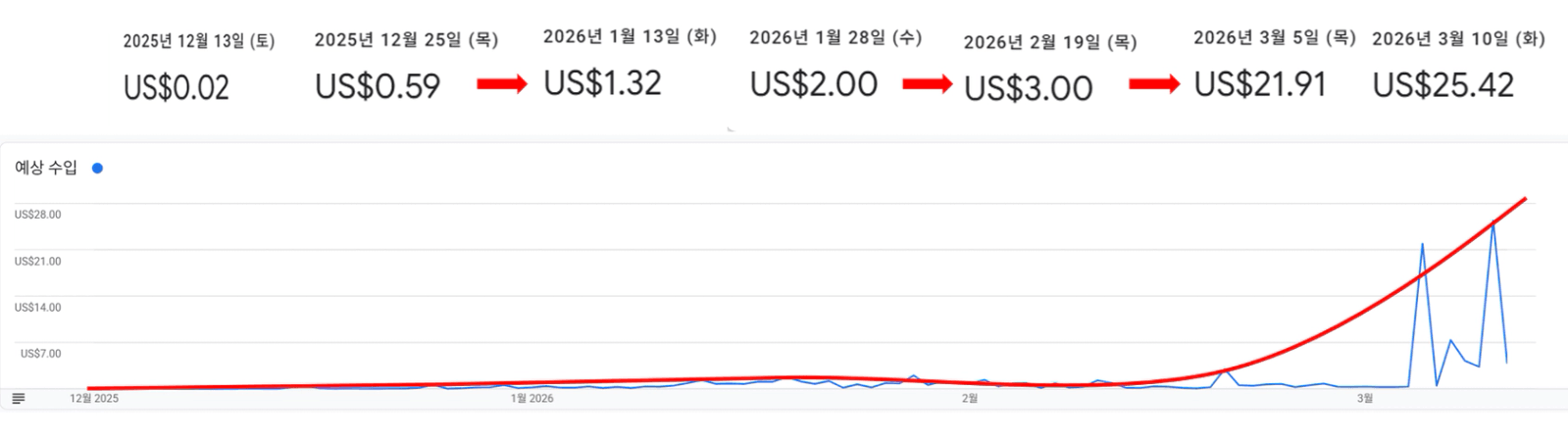Click the red arrow after US$2.00
The height and width of the screenshot is (440, 1568).
(x=927, y=84)
